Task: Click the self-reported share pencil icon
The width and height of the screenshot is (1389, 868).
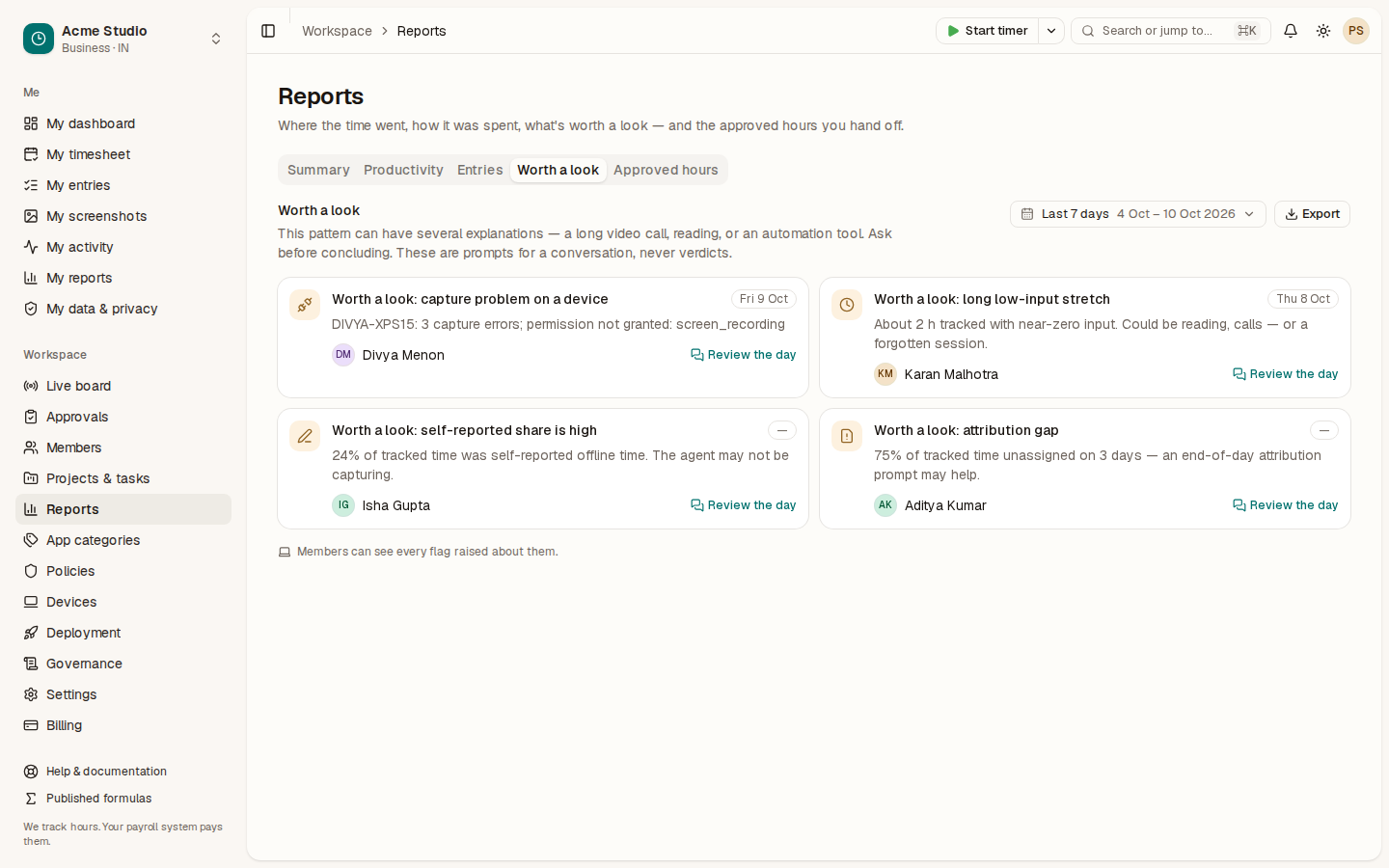Action: [305, 436]
